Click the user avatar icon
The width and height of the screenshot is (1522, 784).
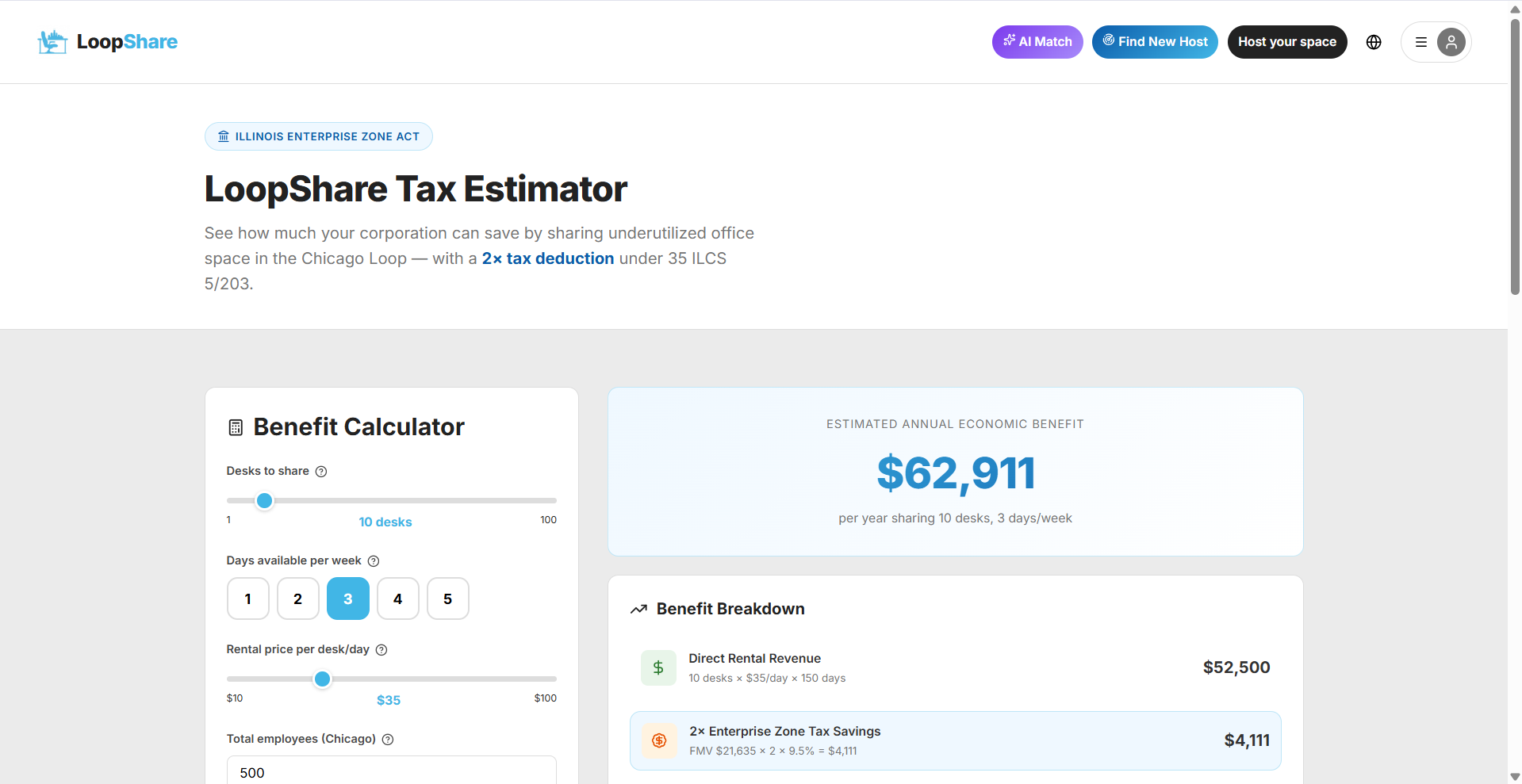coord(1451,42)
